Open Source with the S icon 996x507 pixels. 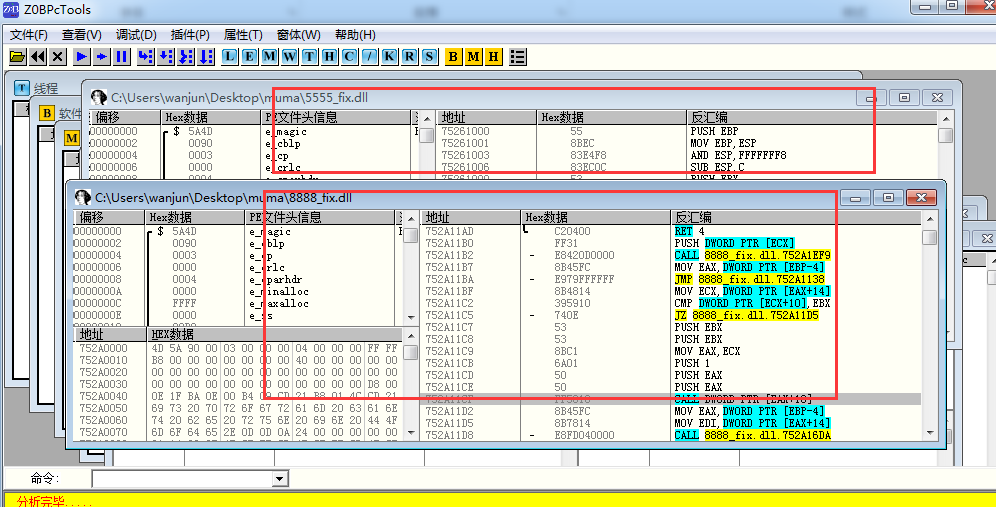[430, 57]
